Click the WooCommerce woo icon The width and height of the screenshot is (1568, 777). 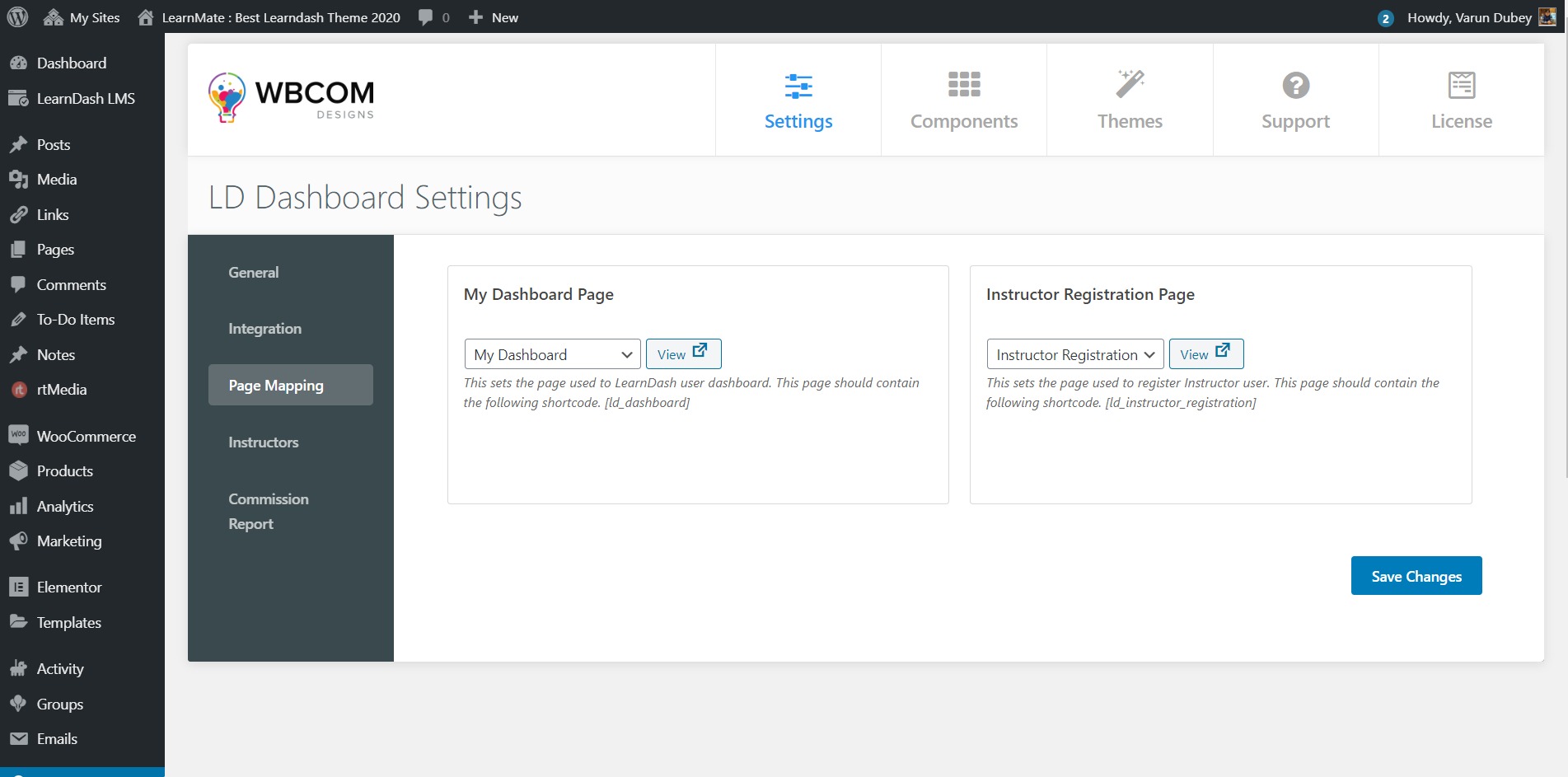(18, 435)
